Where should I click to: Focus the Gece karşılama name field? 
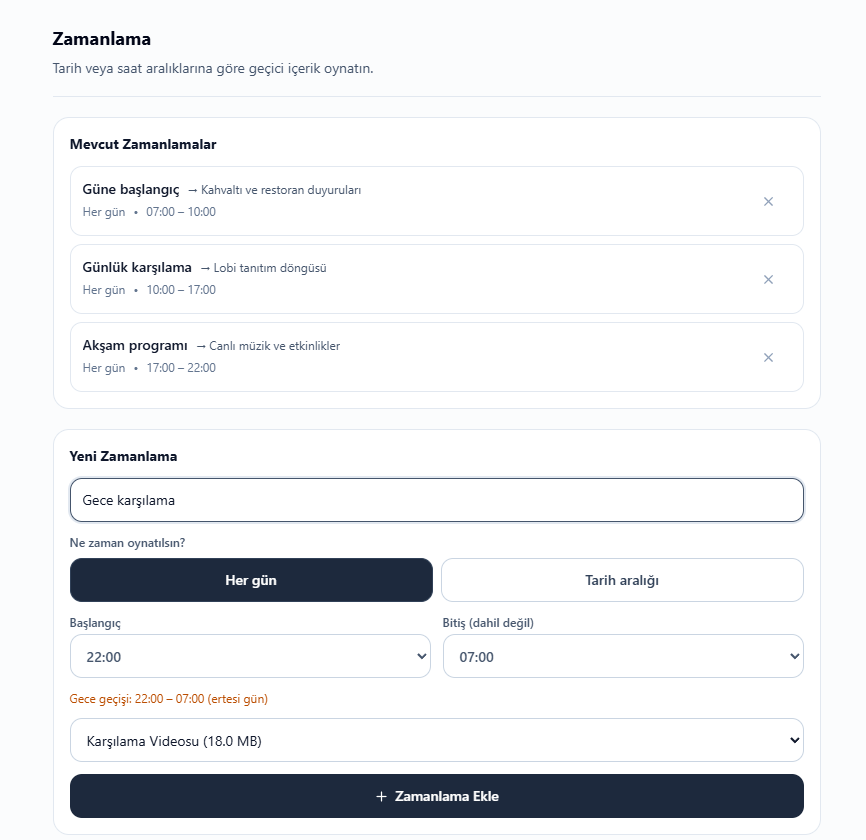pos(437,500)
